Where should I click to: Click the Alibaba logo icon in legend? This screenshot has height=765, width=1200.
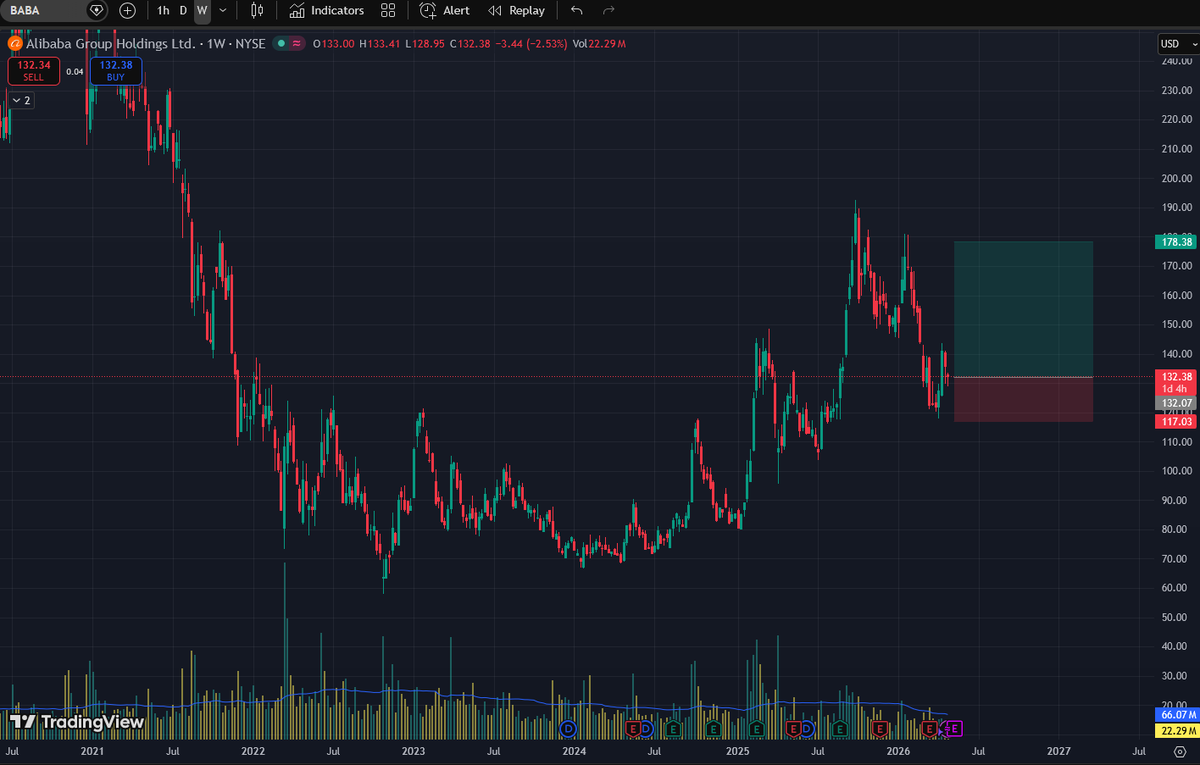[15, 44]
